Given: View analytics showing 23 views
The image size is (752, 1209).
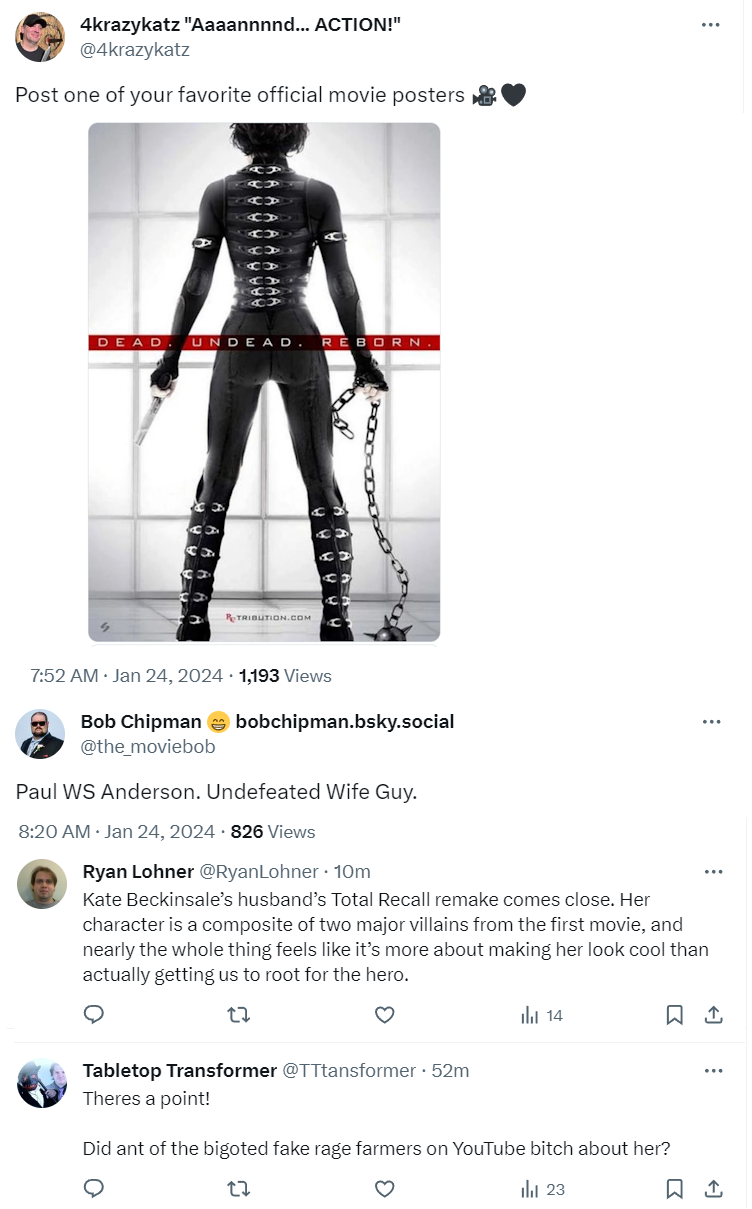Looking at the screenshot, I should tap(543, 1189).
